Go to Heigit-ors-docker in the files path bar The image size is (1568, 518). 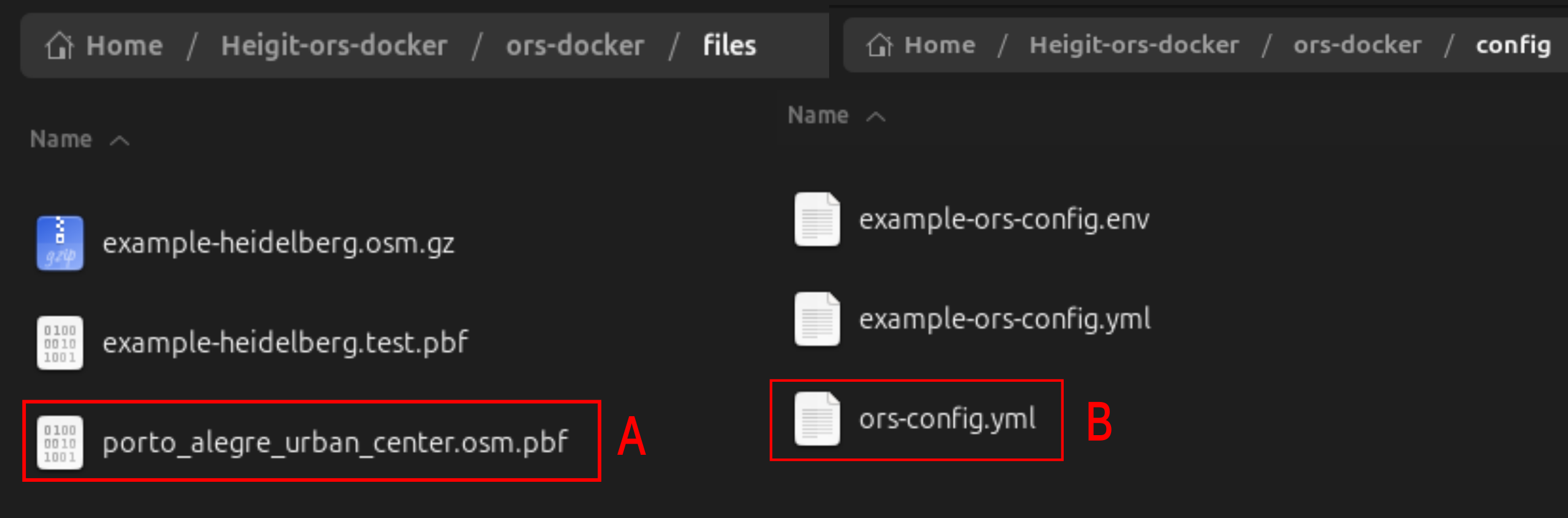tap(334, 45)
